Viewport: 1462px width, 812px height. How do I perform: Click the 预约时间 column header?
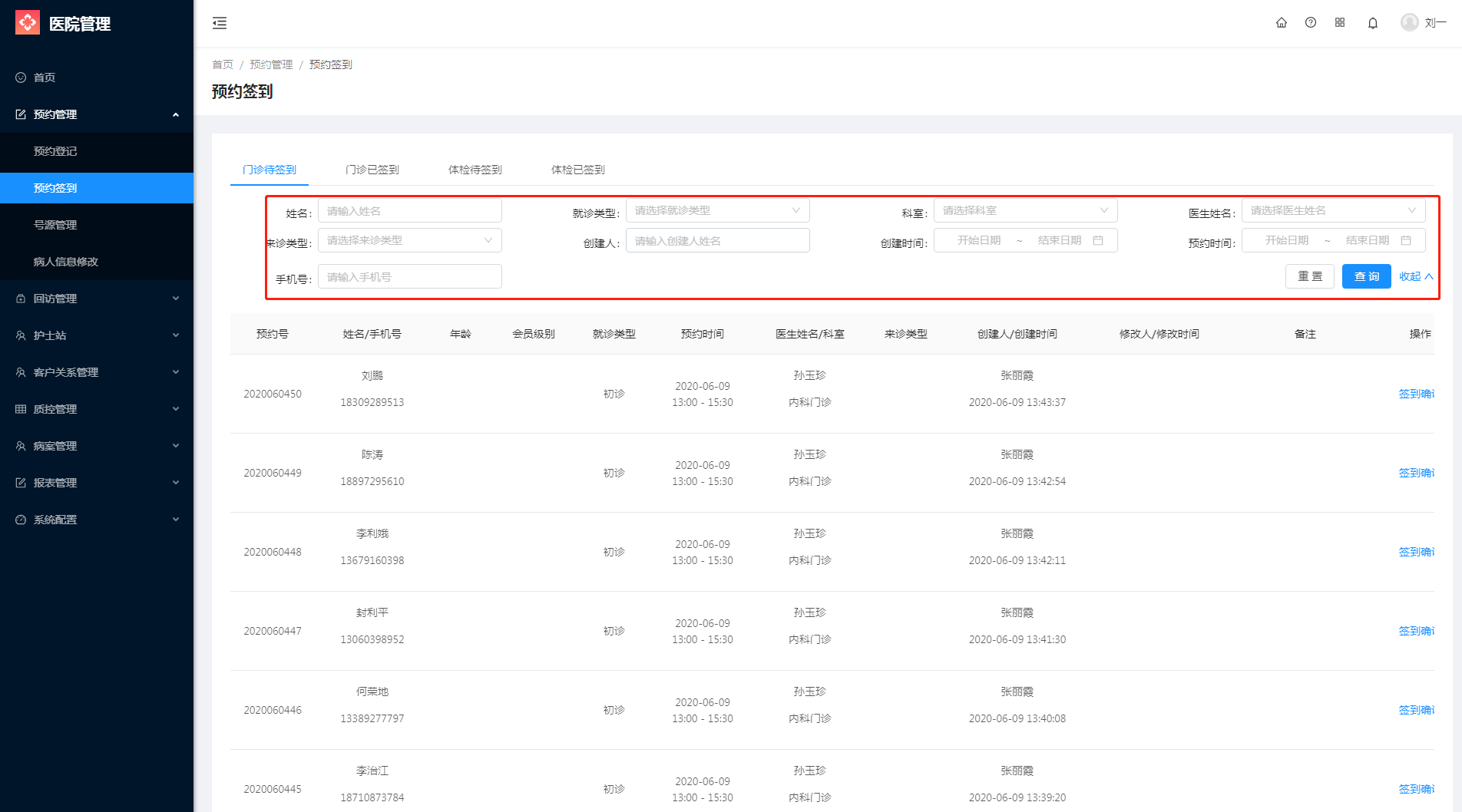(703, 334)
